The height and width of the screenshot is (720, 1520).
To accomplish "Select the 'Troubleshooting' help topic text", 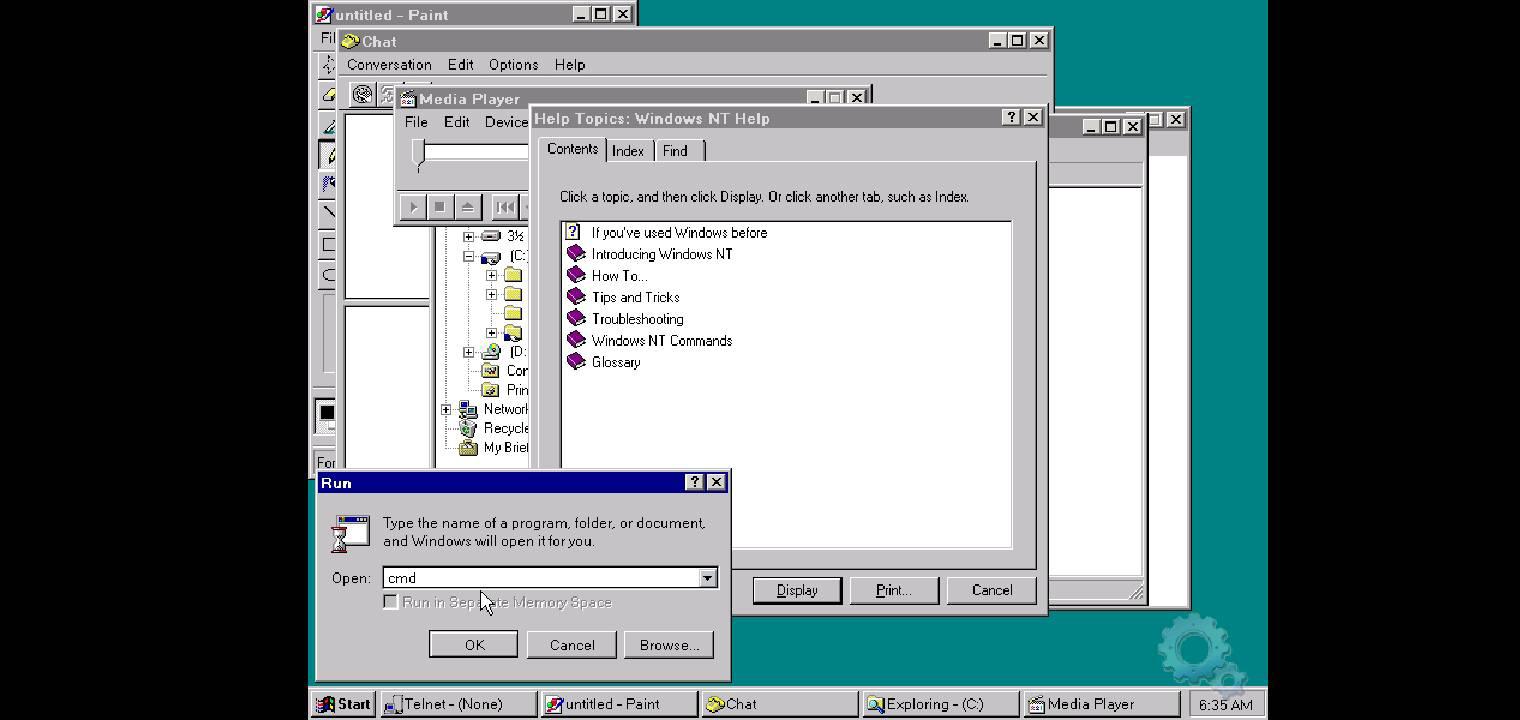I will [637, 319].
